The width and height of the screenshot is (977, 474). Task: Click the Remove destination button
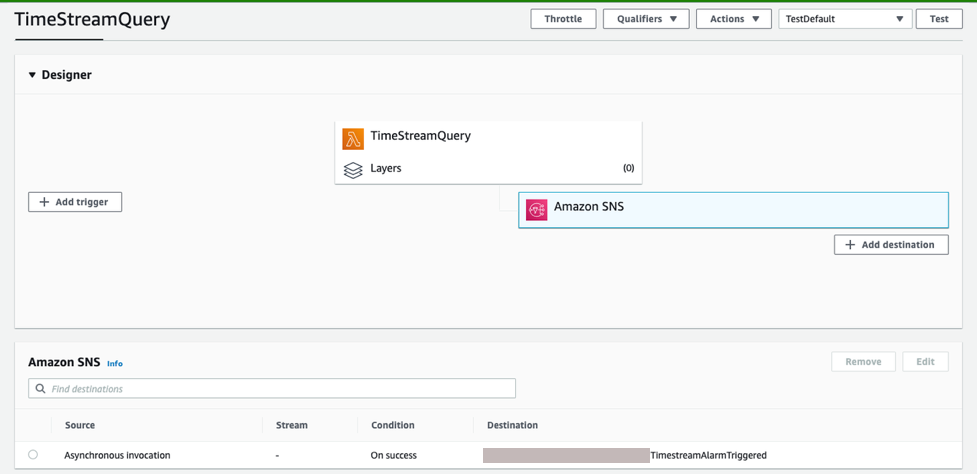[x=862, y=362]
